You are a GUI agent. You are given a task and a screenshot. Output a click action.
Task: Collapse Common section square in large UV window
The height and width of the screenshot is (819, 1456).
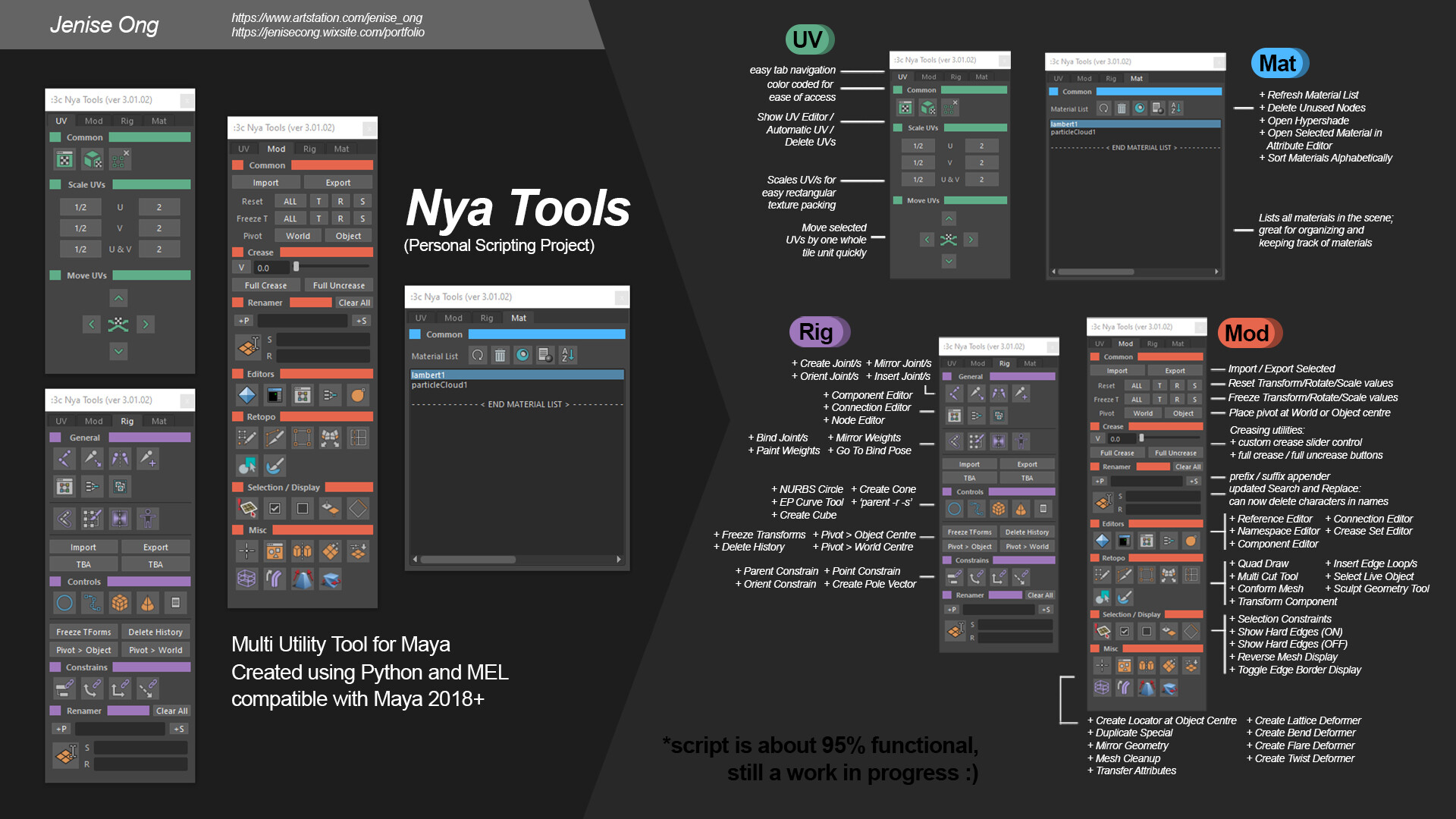pyautogui.click(x=55, y=137)
